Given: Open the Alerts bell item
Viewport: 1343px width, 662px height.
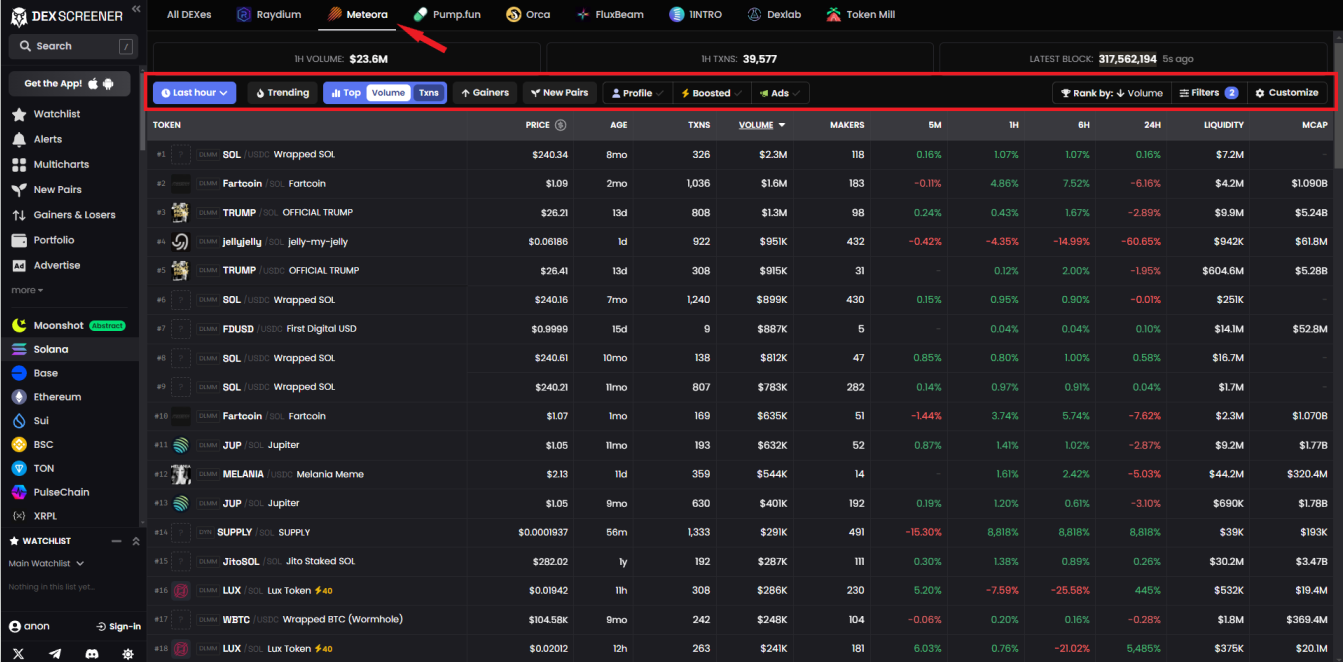Looking at the screenshot, I should point(37,139).
